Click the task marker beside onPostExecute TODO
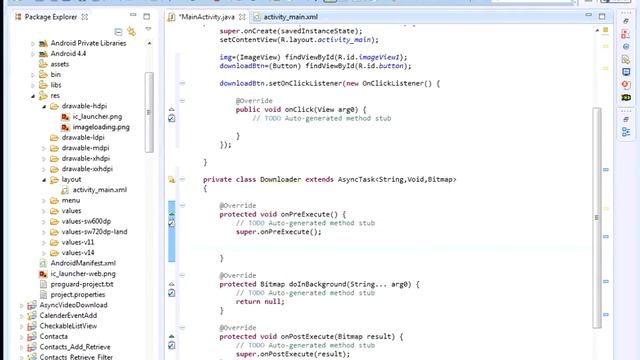Screen dimensions: 640x360 171,345
